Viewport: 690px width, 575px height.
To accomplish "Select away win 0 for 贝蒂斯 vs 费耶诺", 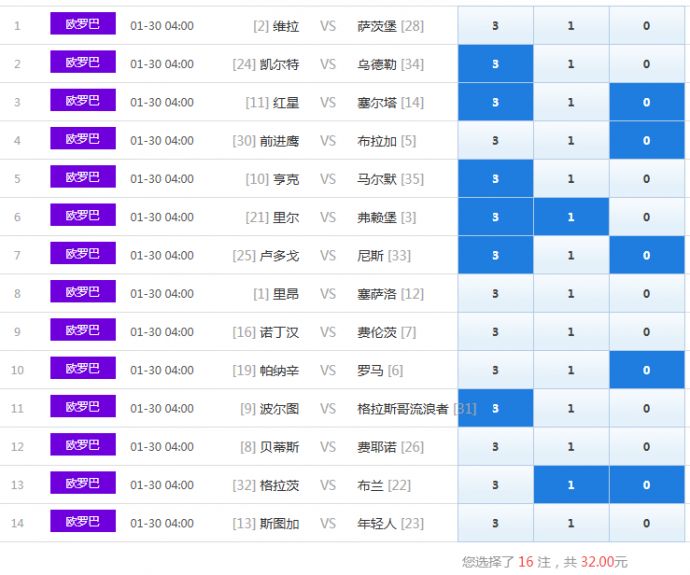I will 646,447.
